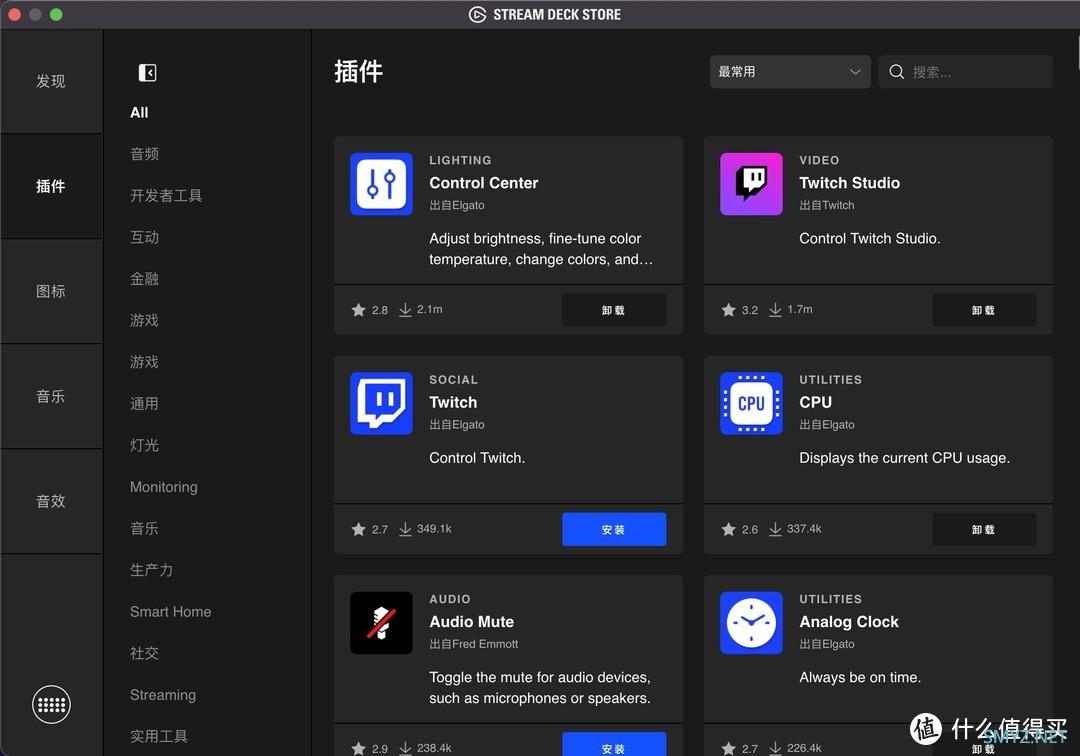
Task: Select the Streaming category
Action: pos(163,695)
